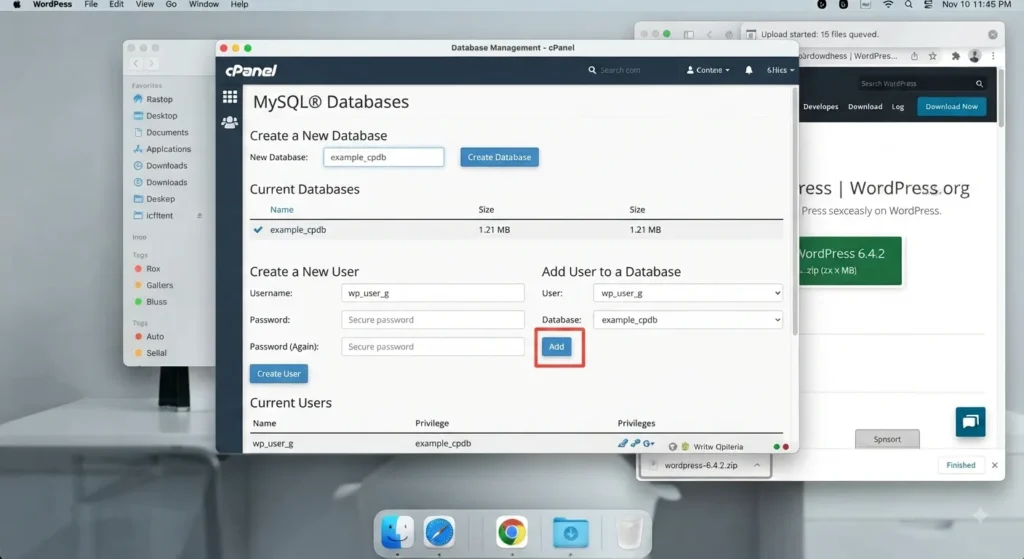Click the link icon in wp_user_g row
The height and width of the screenshot is (559, 1024).
click(x=635, y=443)
